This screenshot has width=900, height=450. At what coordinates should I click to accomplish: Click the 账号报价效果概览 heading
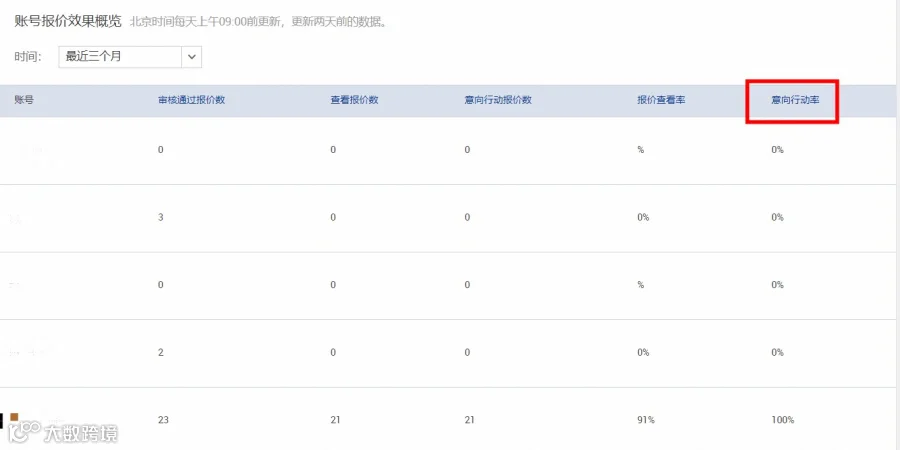68,22
